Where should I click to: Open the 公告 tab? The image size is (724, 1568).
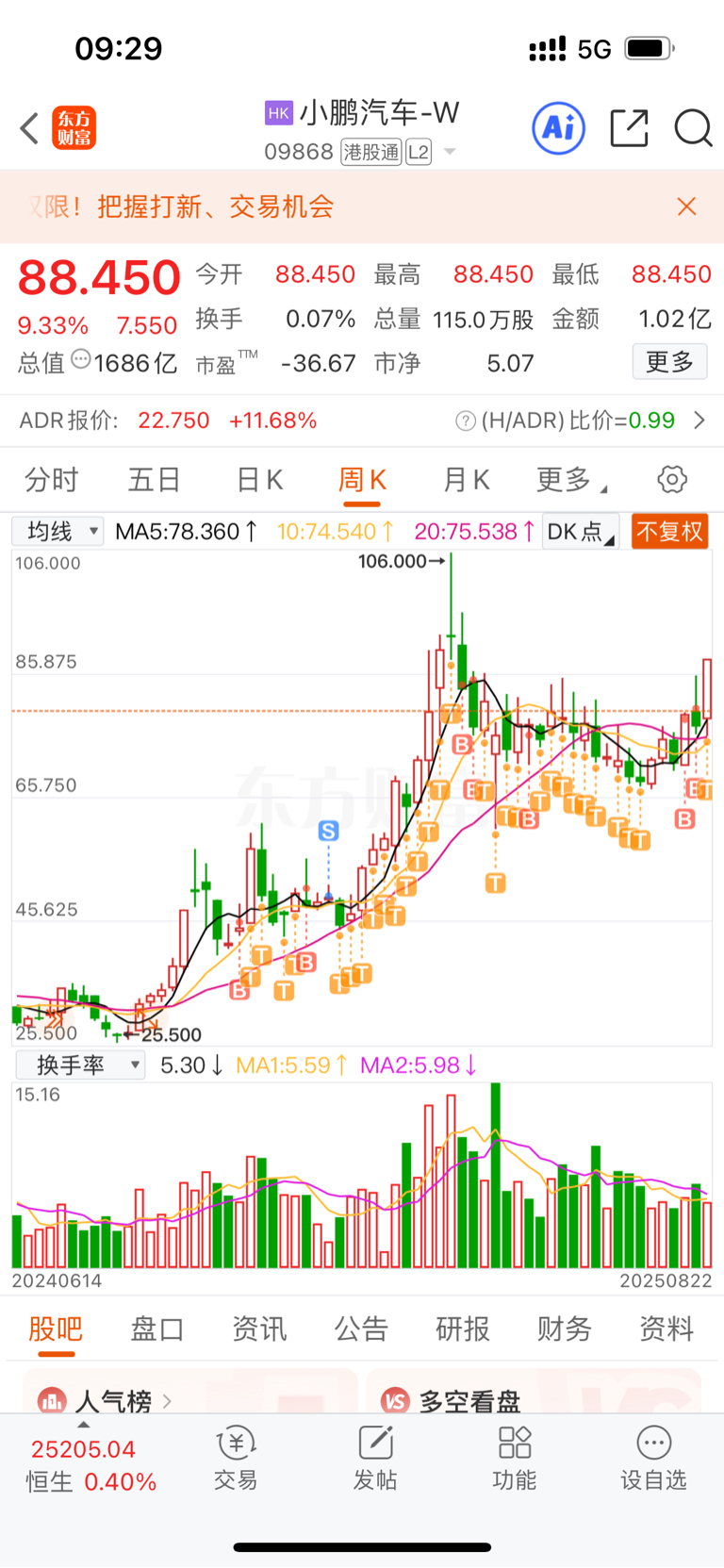pyautogui.click(x=361, y=1329)
